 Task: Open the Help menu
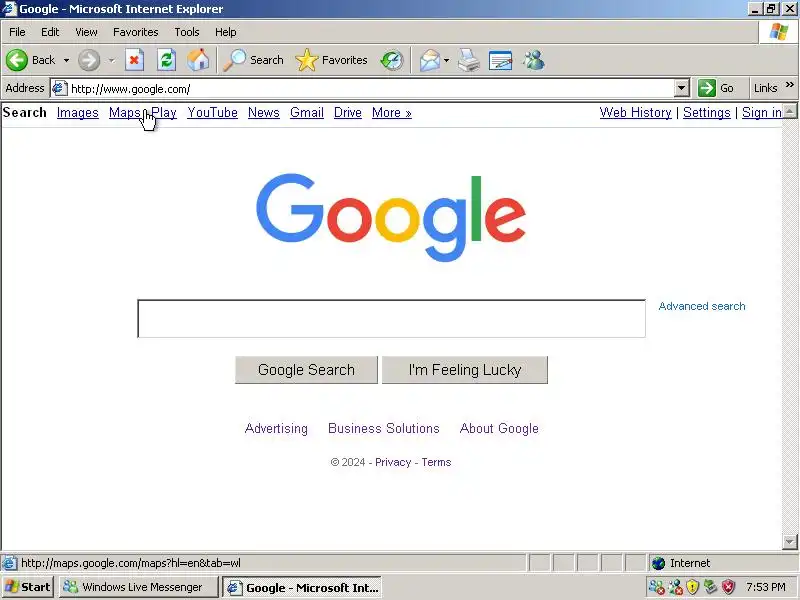pos(226,32)
